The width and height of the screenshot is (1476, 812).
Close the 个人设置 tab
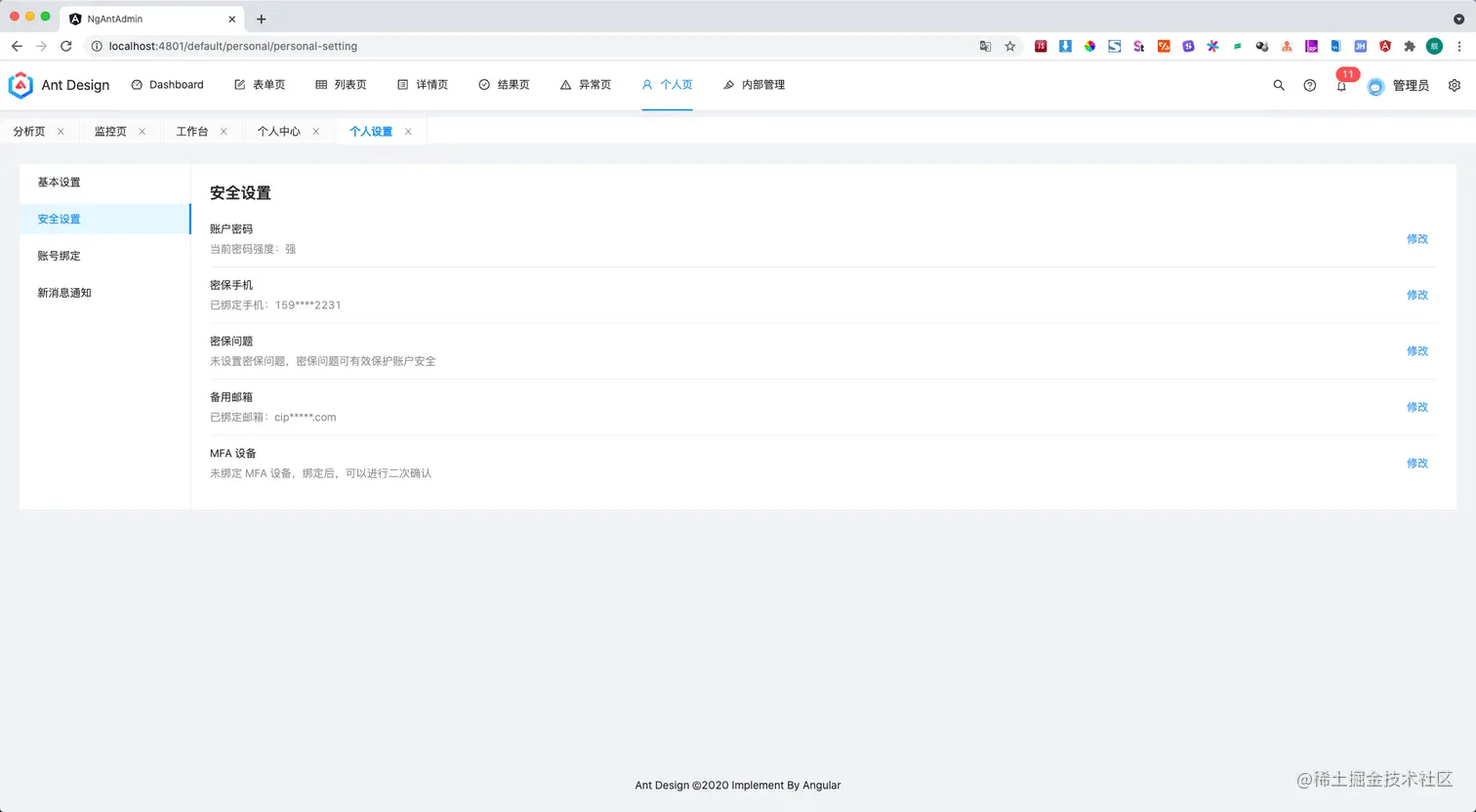pos(408,132)
